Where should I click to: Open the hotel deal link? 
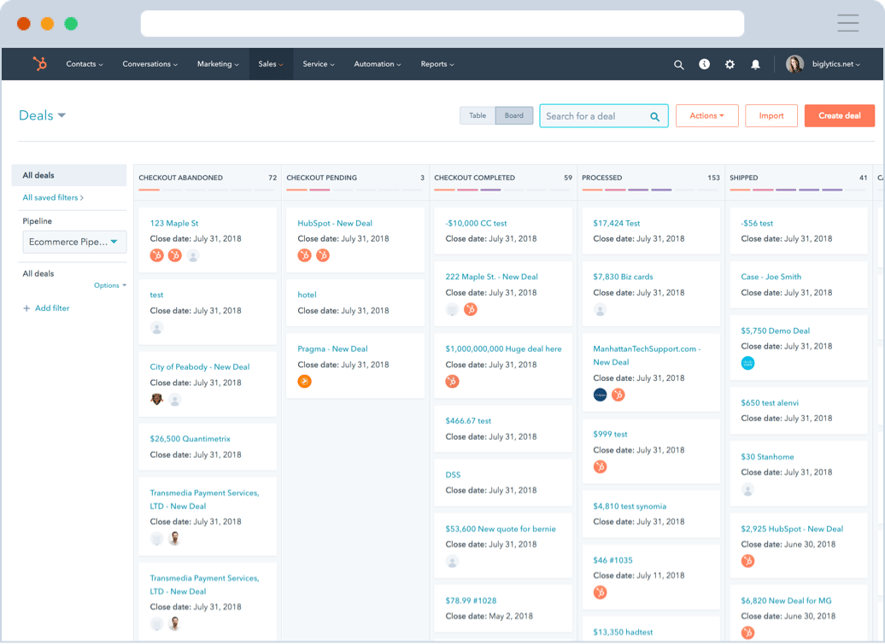[x=307, y=295]
